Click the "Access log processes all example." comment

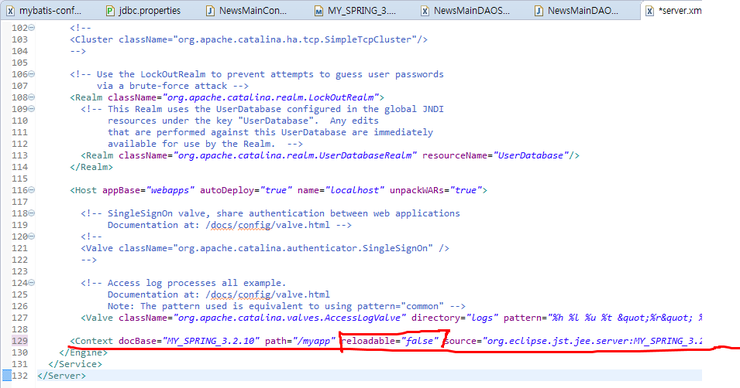[x=197, y=283]
